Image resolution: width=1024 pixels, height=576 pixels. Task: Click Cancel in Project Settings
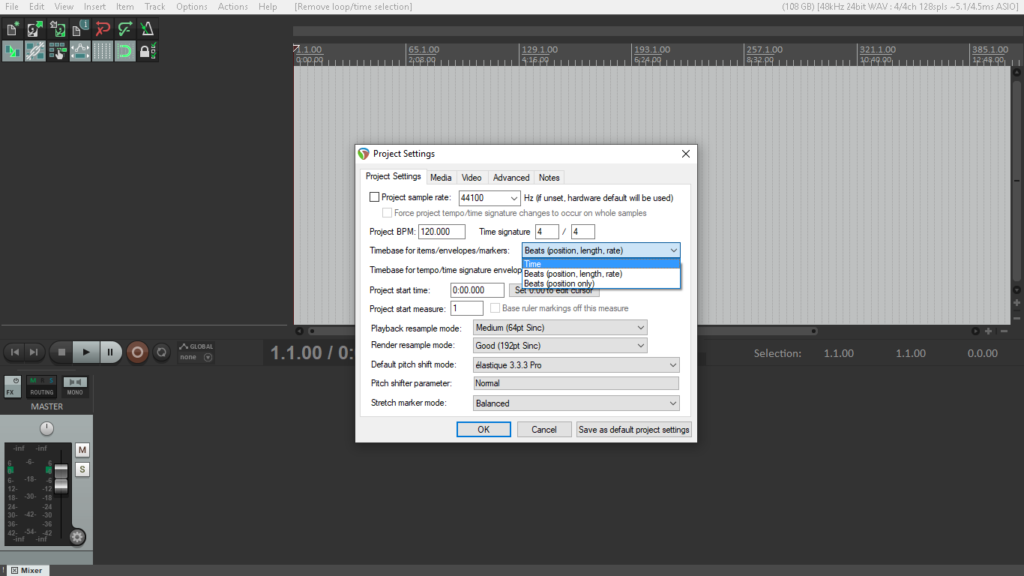coord(543,430)
